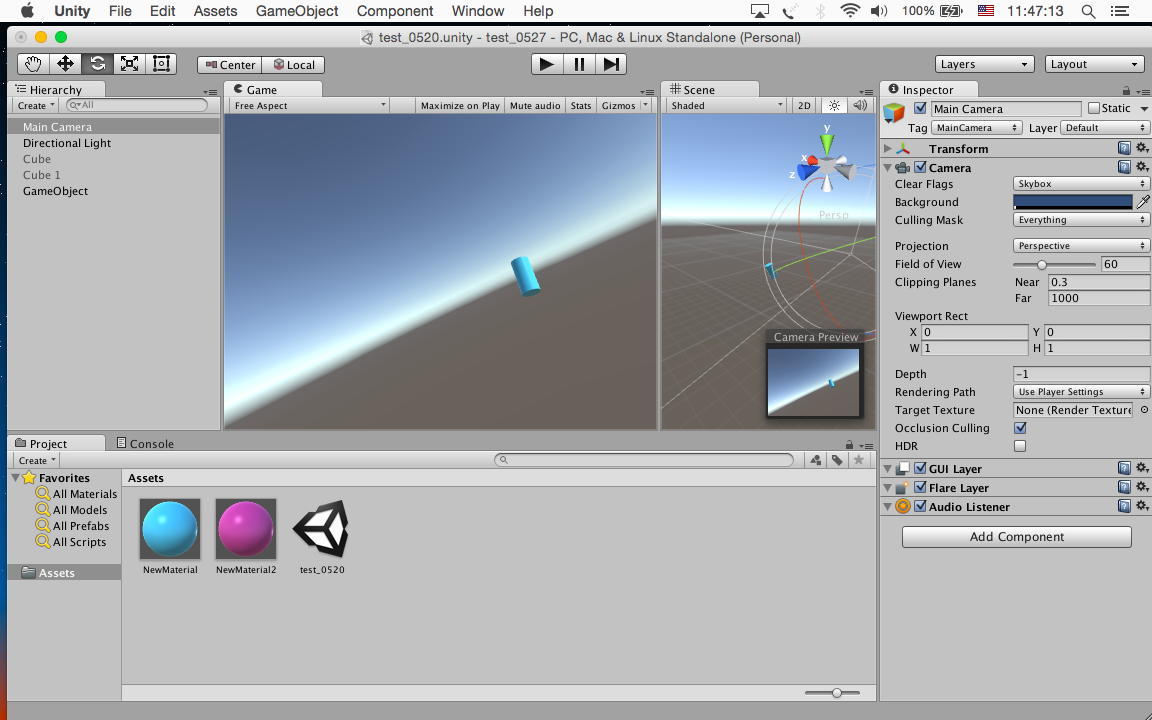Open Transform component gear settings
The height and width of the screenshot is (720, 1152).
pos(1142,148)
